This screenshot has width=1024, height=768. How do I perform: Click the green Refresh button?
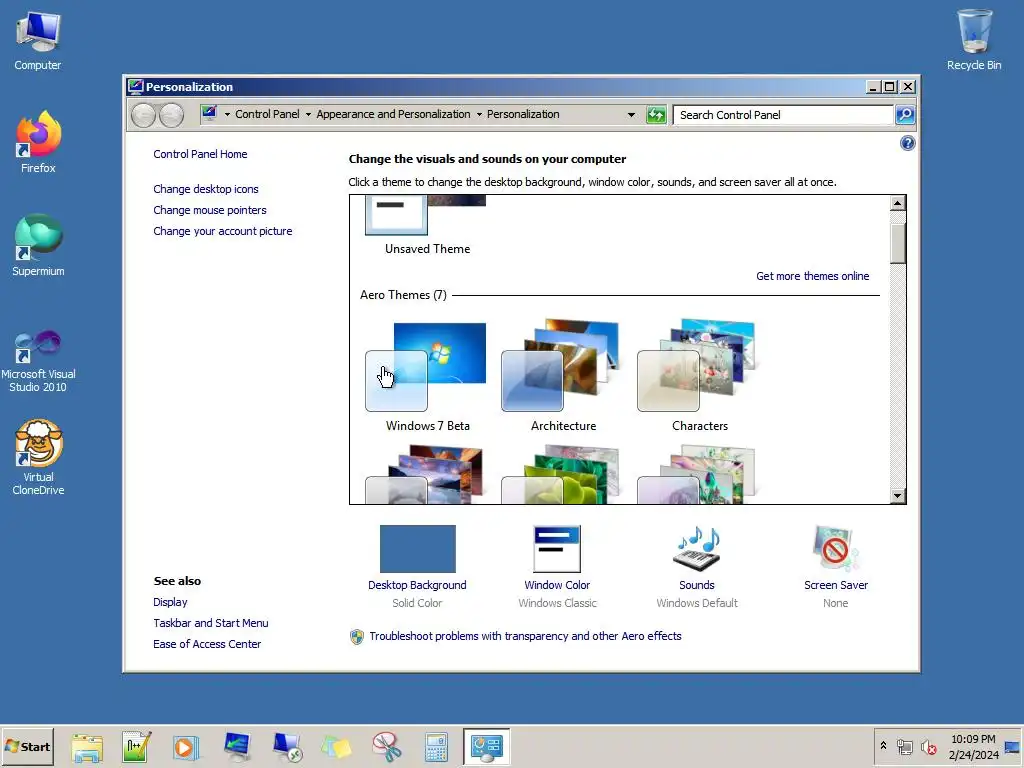[656, 115]
